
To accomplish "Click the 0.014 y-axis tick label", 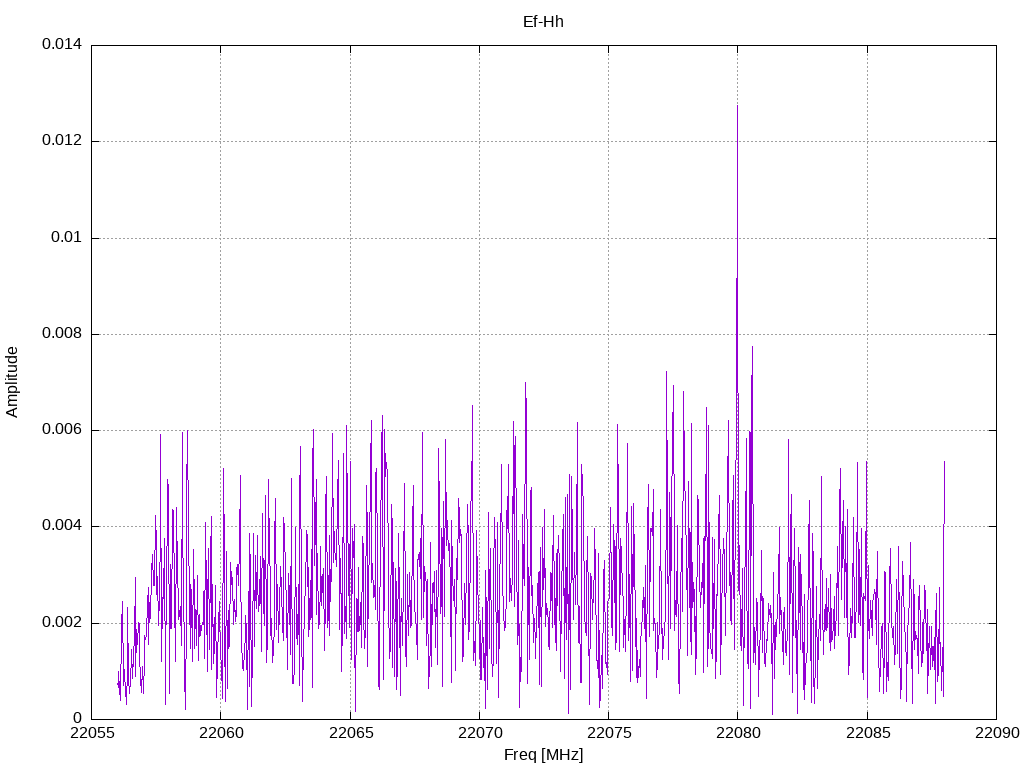I will tap(61, 45).
